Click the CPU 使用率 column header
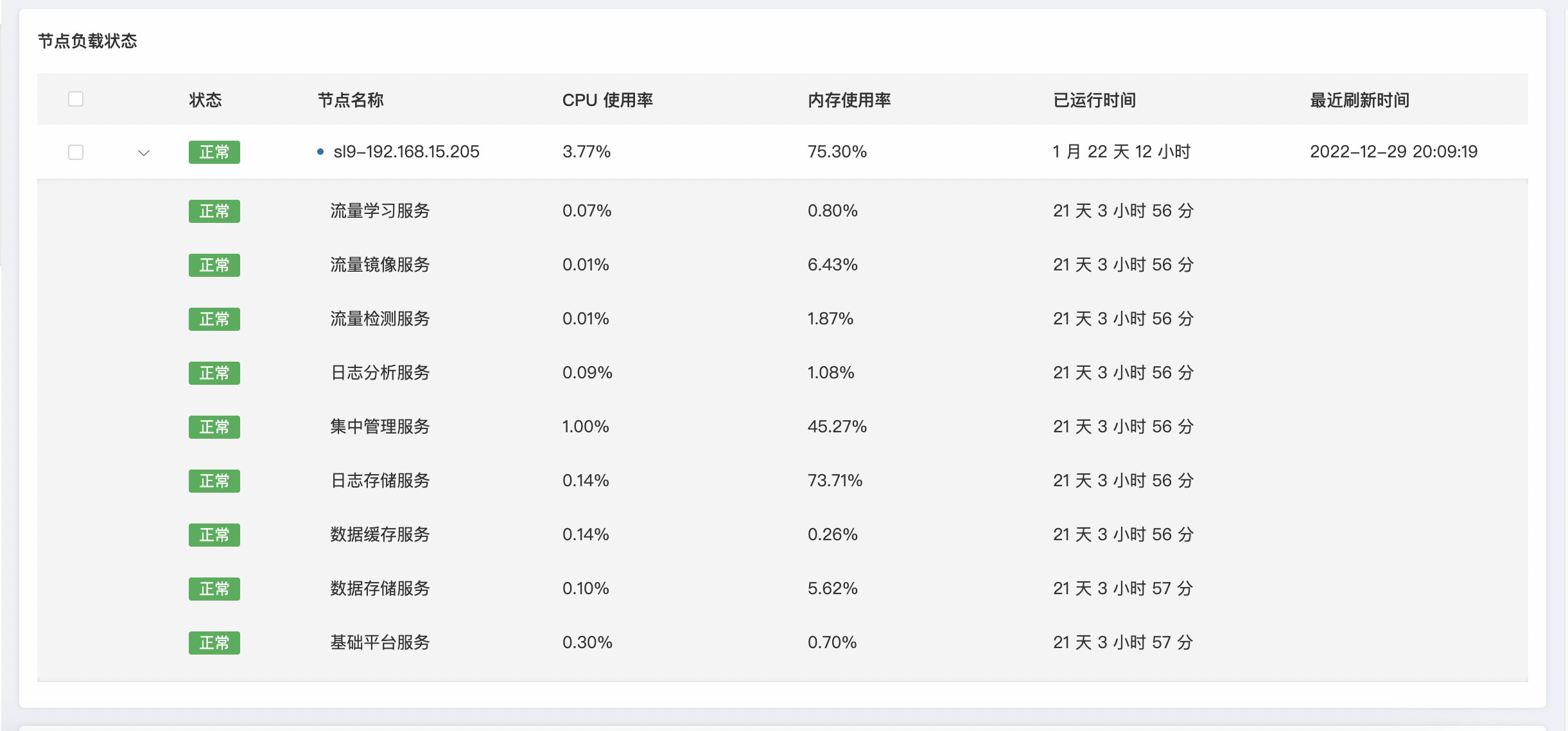The height and width of the screenshot is (731, 1568). (607, 100)
